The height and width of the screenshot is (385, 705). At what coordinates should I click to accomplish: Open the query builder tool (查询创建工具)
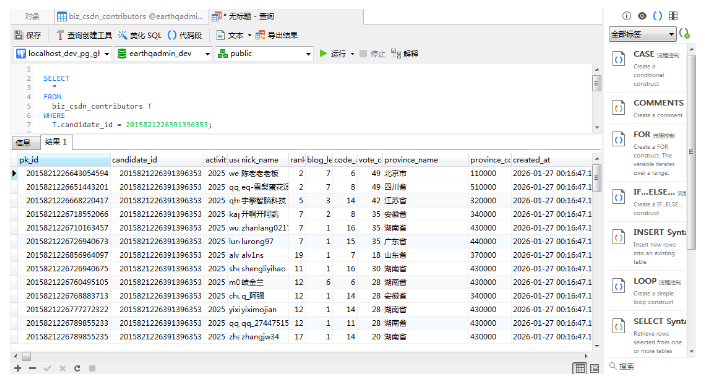pyautogui.click(x=84, y=35)
